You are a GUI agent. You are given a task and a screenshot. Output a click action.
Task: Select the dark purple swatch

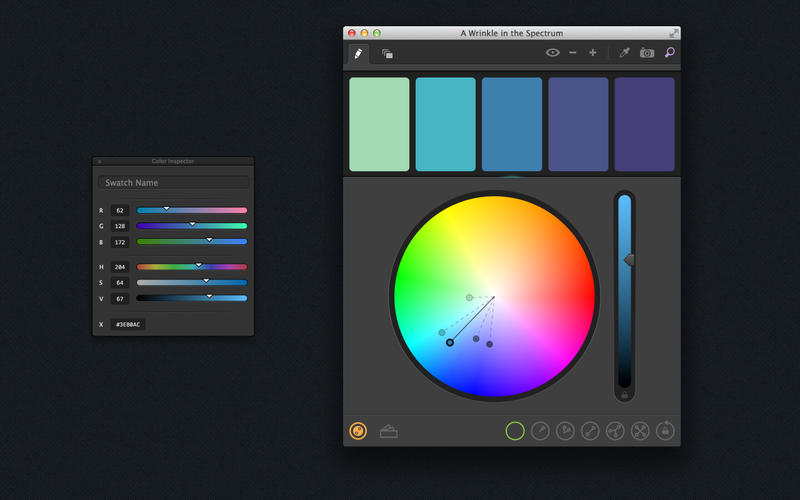pyautogui.click(x=644, y=124)
